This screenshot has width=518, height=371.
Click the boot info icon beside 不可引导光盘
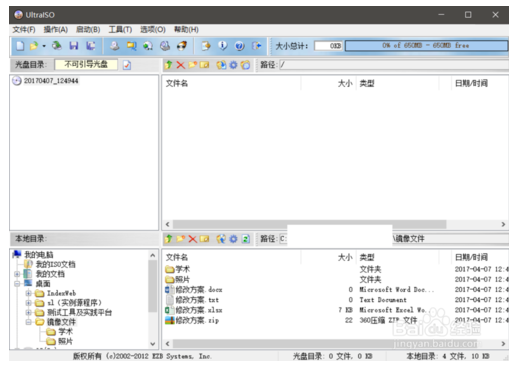click(127, 65)
